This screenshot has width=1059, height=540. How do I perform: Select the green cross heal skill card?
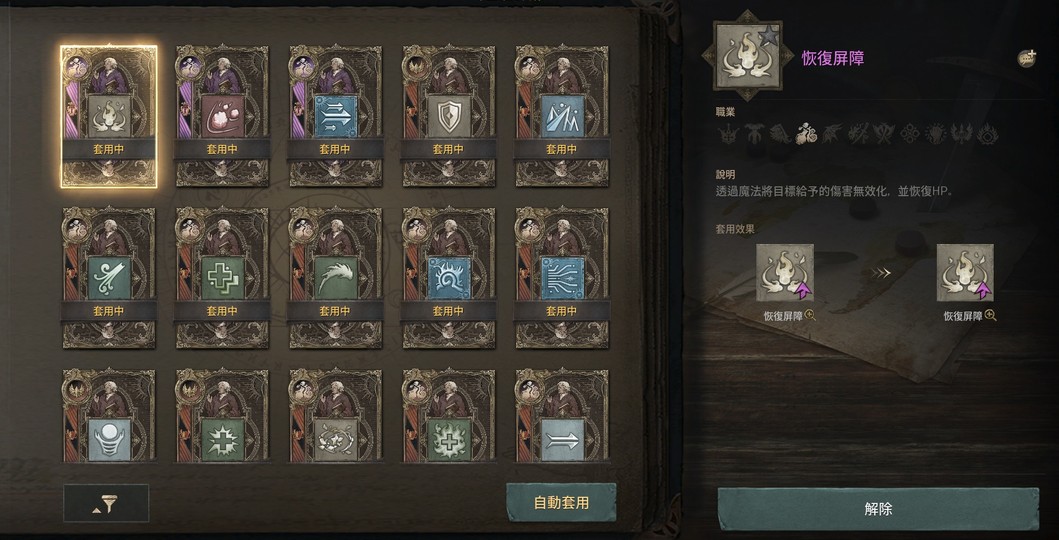(222, 277)
